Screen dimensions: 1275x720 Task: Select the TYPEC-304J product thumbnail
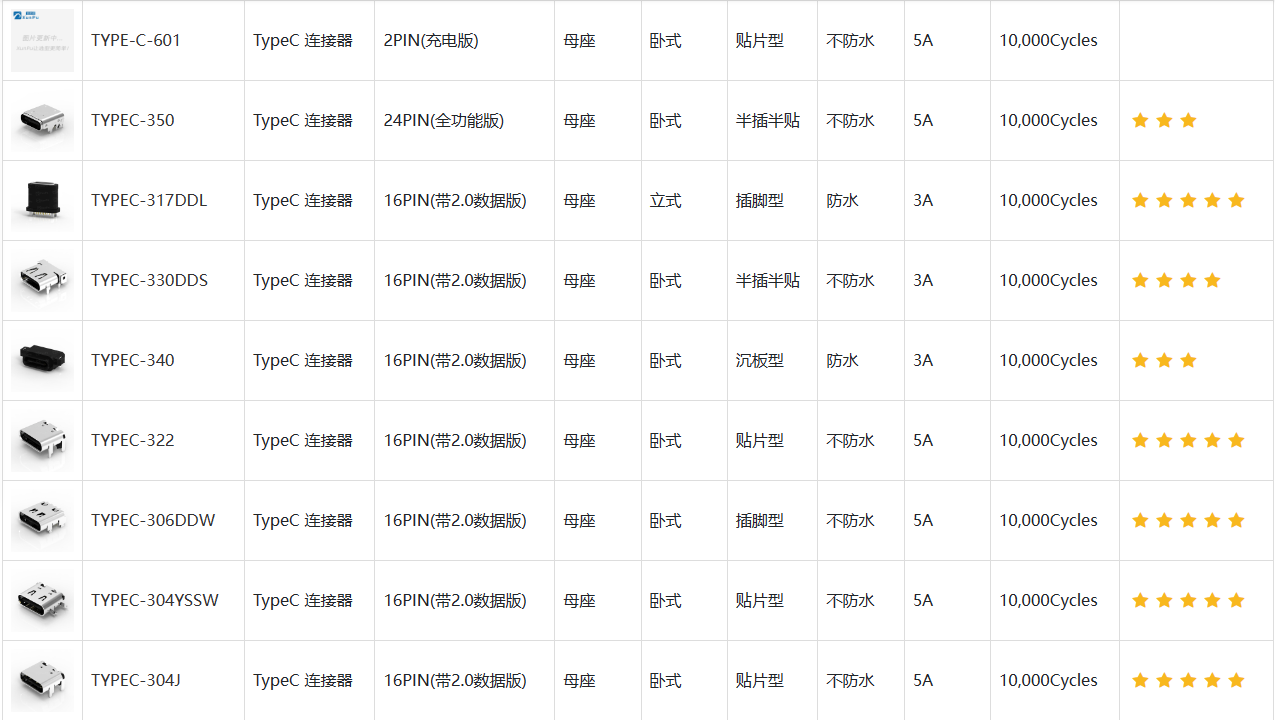point(42,681)
